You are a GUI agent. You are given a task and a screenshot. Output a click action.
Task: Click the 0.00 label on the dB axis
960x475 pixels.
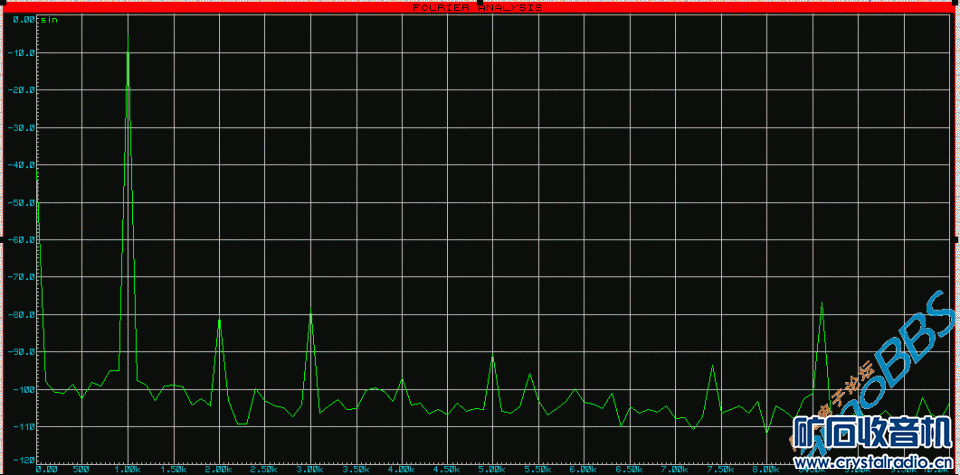click(x=23, y=20)
